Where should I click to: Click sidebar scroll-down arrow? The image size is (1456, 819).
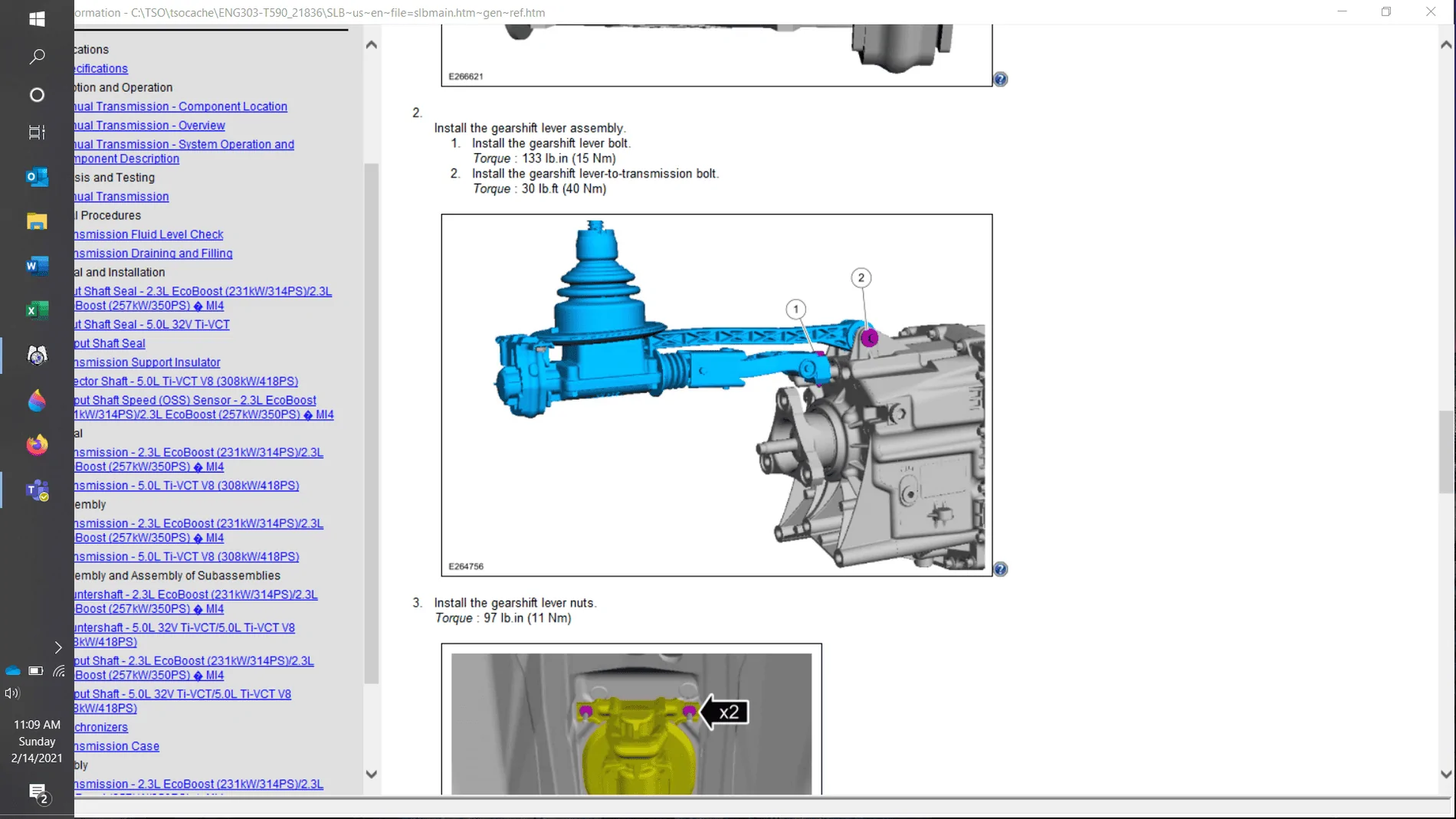coord(372,775)
